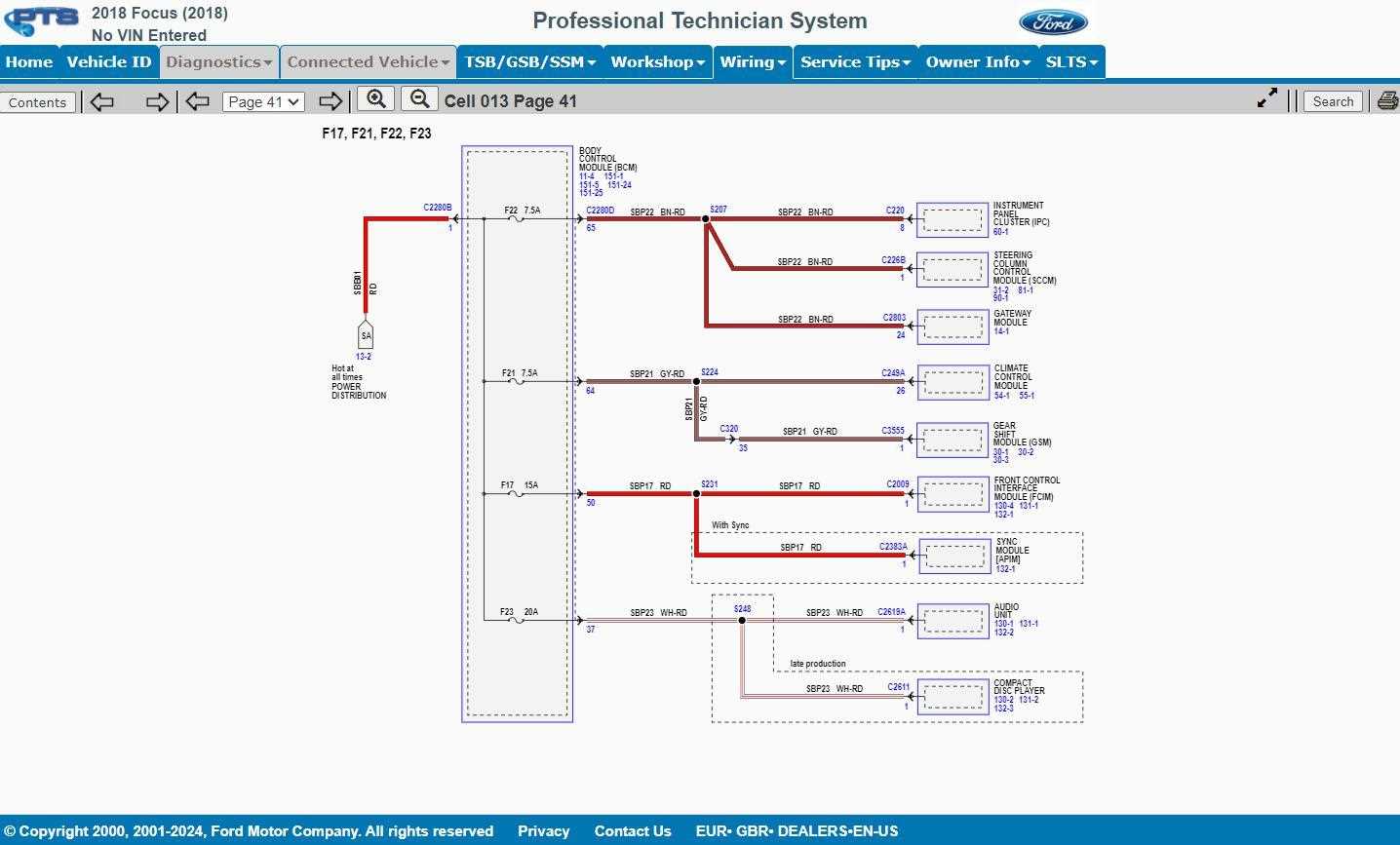Click the zoom in magnifier icon
The height and width of the screenshot is (845, 1400).
(375, 99)
